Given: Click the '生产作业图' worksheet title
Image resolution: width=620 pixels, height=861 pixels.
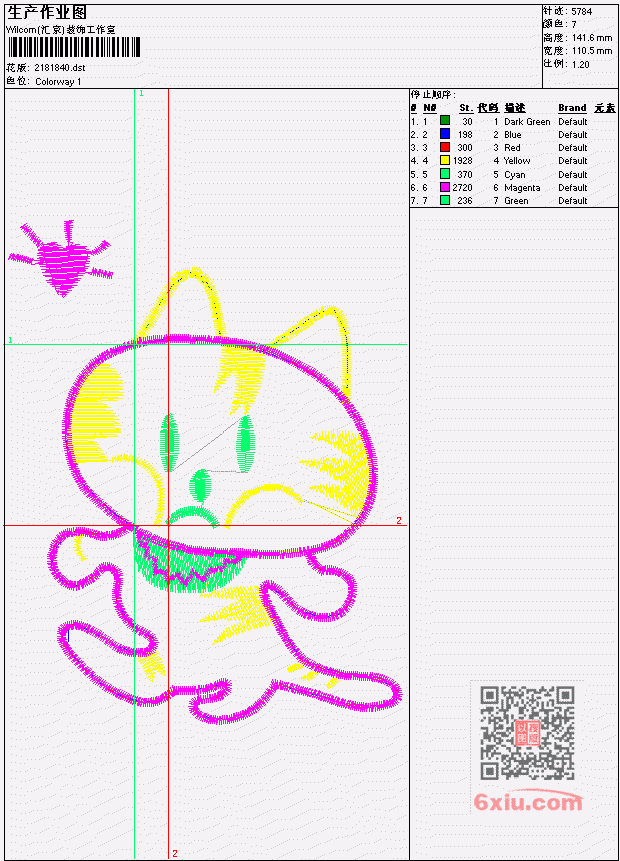Looking at the screenshot, I should [47, 12].
